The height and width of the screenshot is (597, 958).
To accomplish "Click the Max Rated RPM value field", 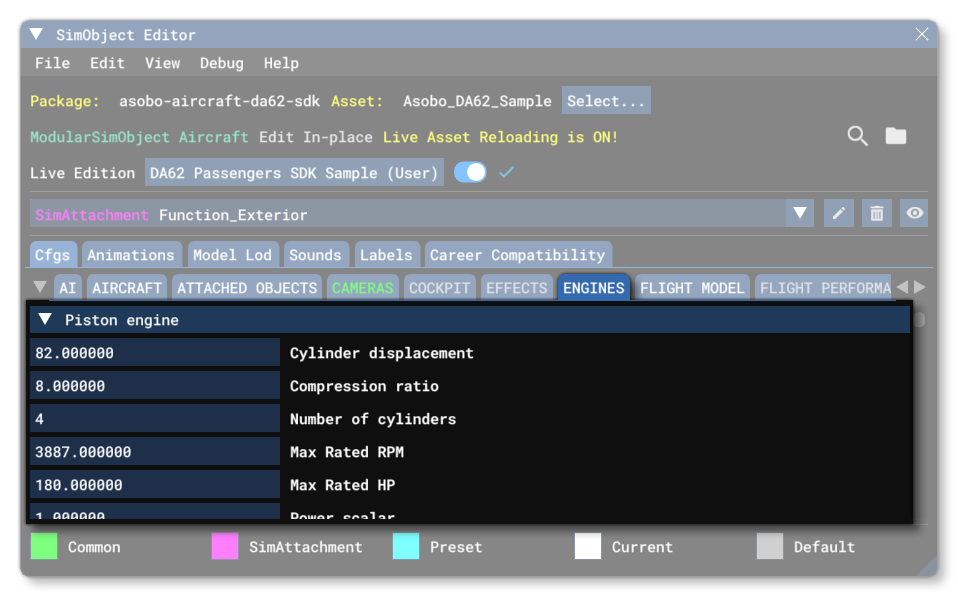I will click(154, 452).
